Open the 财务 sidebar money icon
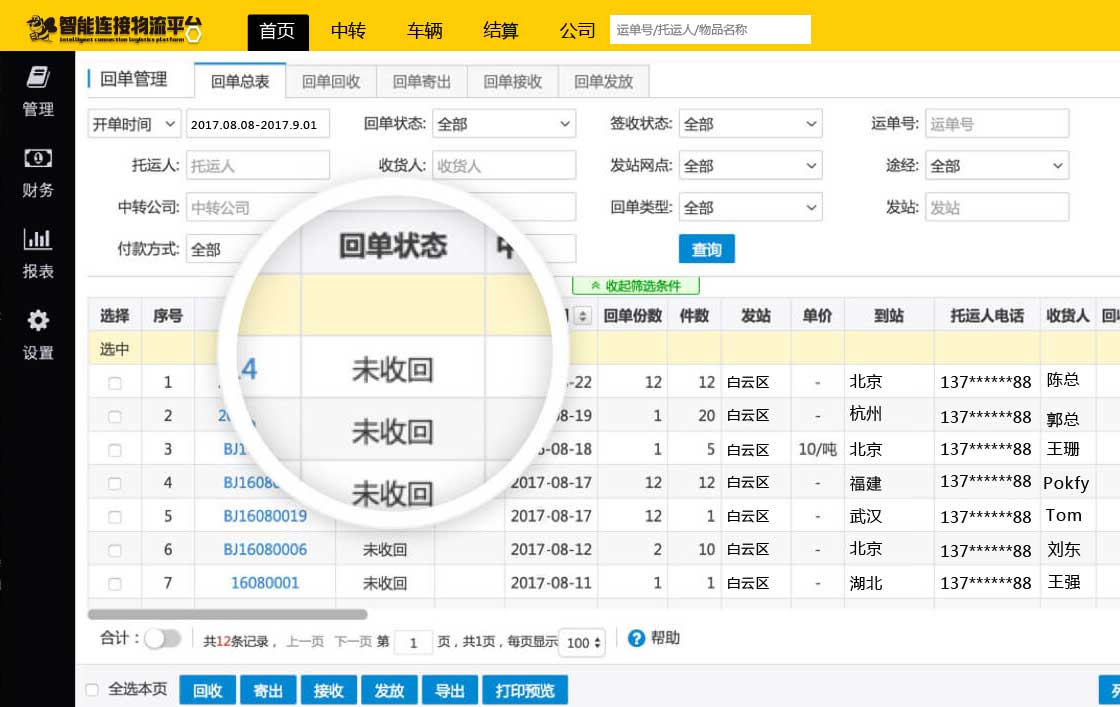 click(38, 158)
